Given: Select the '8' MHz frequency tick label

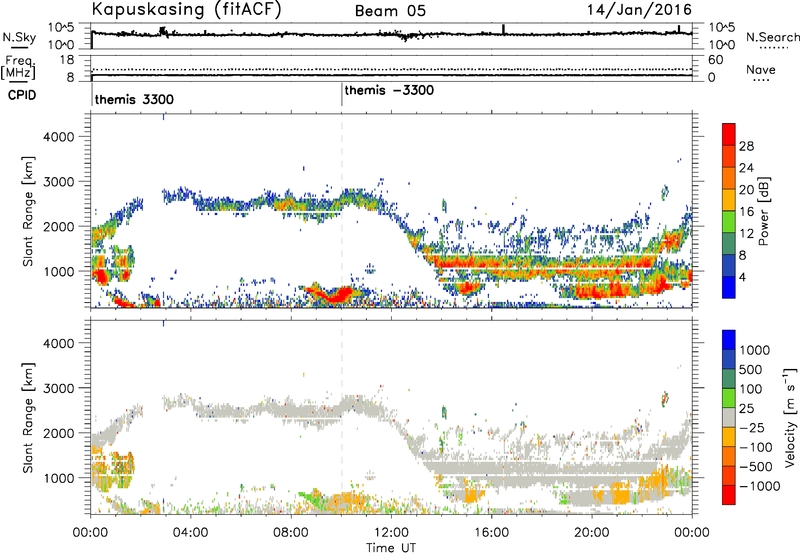Looking at the screenshot, I should 70,77.
